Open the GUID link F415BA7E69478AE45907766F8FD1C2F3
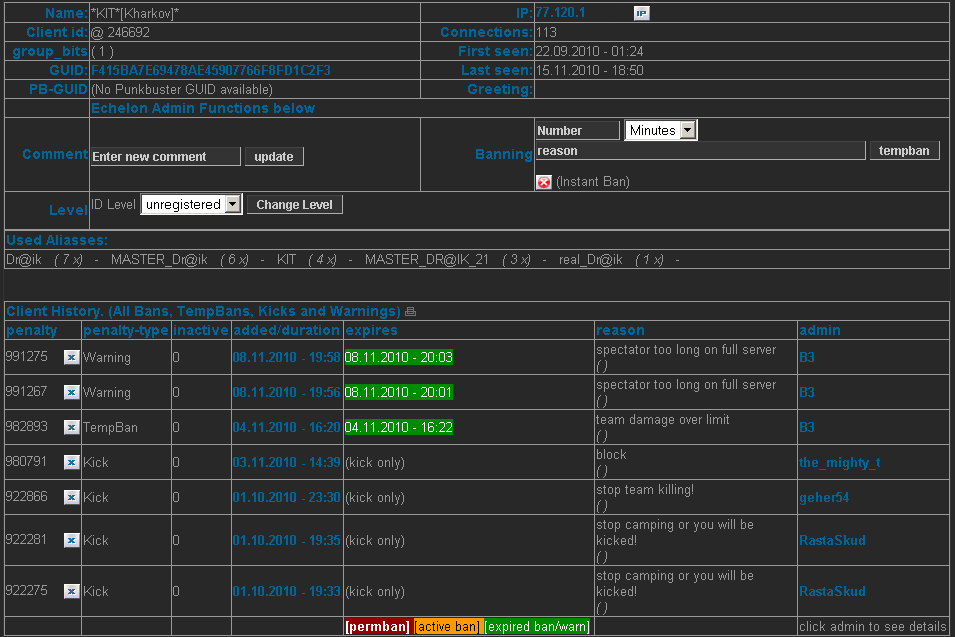The height and width of the screenshot is (637, 955). point(210,71)
